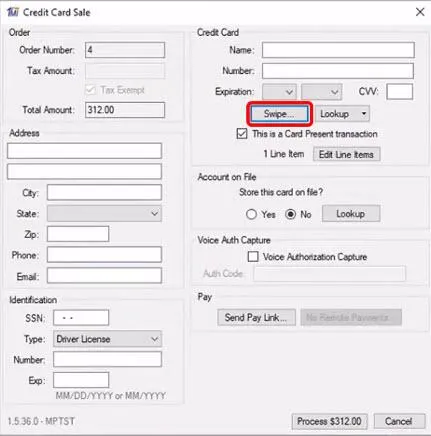Open the identification Type dropdown

tap(107, 339)
